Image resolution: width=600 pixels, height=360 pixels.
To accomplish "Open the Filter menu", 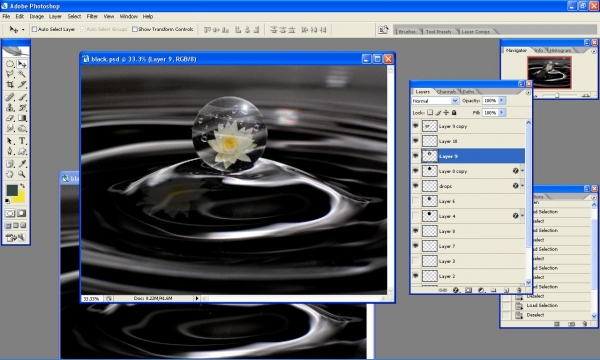I will point(92,16).
